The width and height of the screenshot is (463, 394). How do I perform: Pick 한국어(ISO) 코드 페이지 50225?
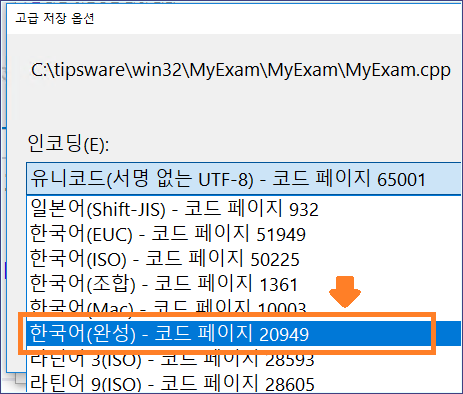click(244, 259)
